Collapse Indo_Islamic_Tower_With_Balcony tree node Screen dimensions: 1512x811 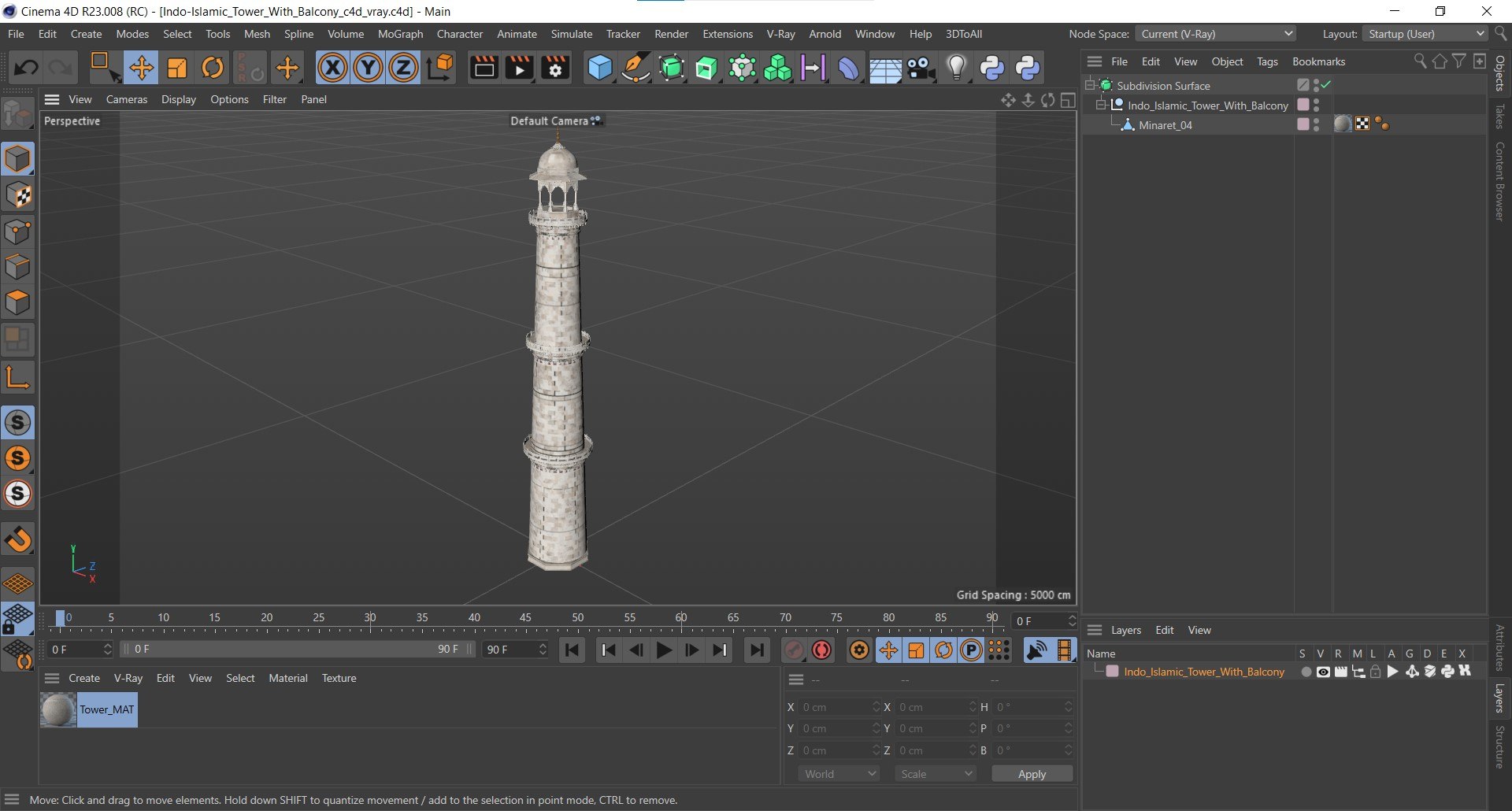tap(1102, 105)
